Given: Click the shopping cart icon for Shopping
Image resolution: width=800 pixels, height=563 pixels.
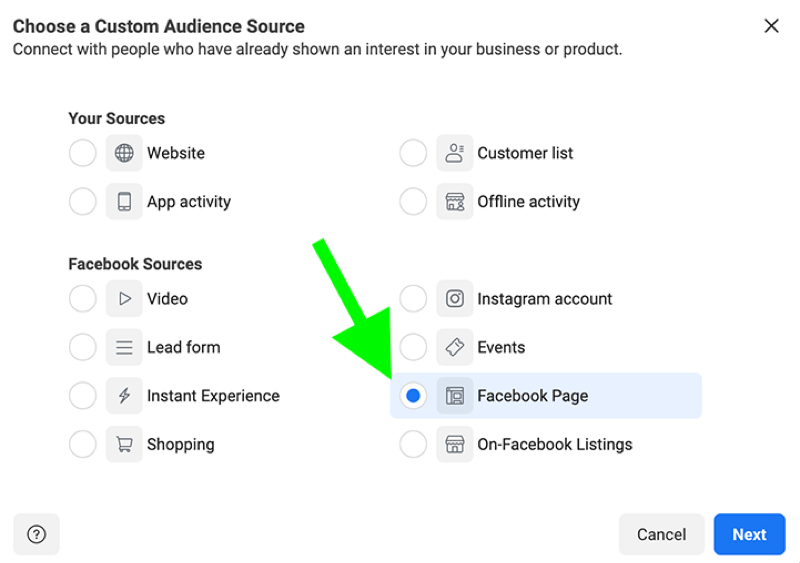Looking at the screenshot, I should click(124, 444).
